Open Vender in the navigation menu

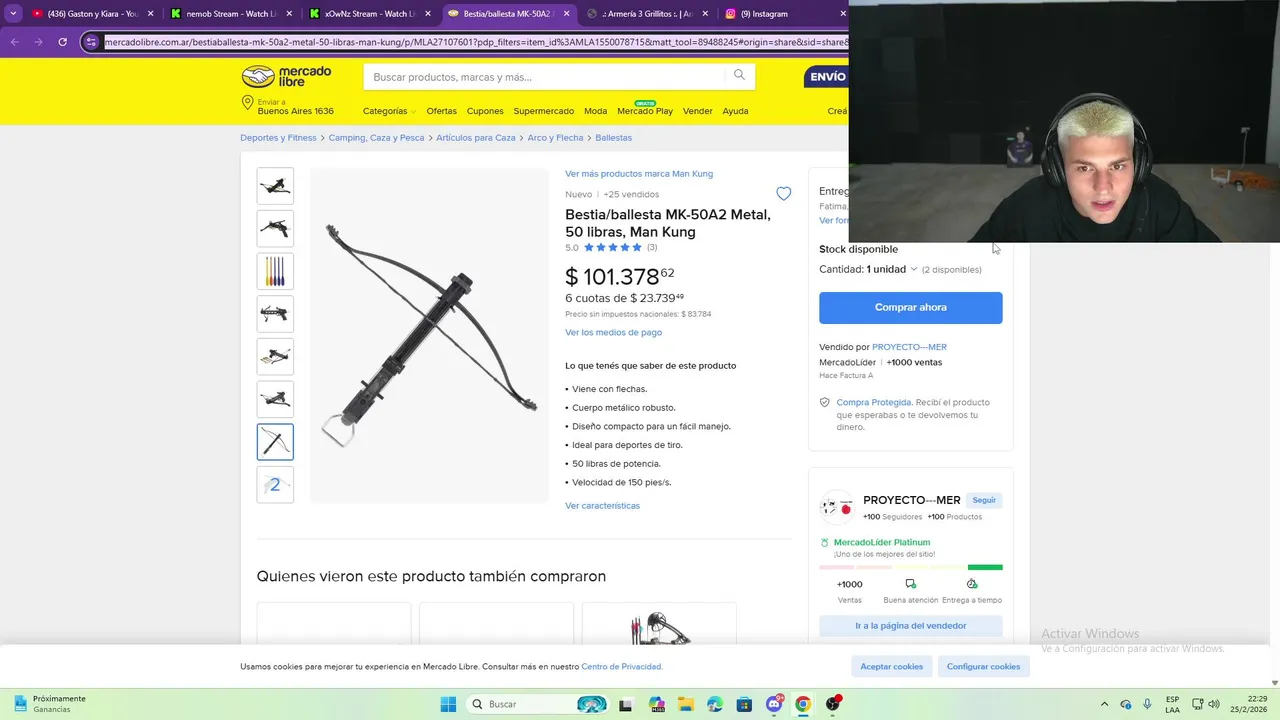(x=698, y=111)
